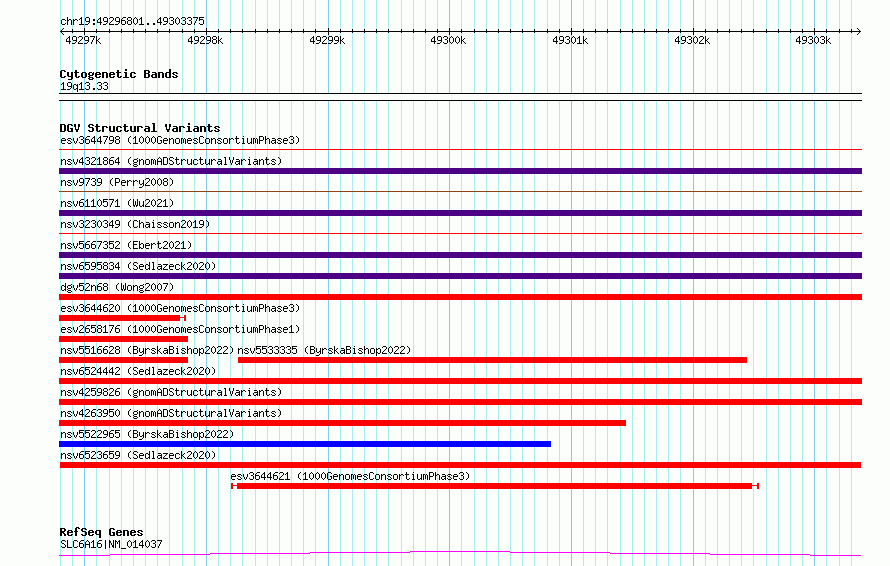Screen dimensions: 890x566
Task: Click the nsv4259826 red variant bar
Action: click(x=460, y=402)
